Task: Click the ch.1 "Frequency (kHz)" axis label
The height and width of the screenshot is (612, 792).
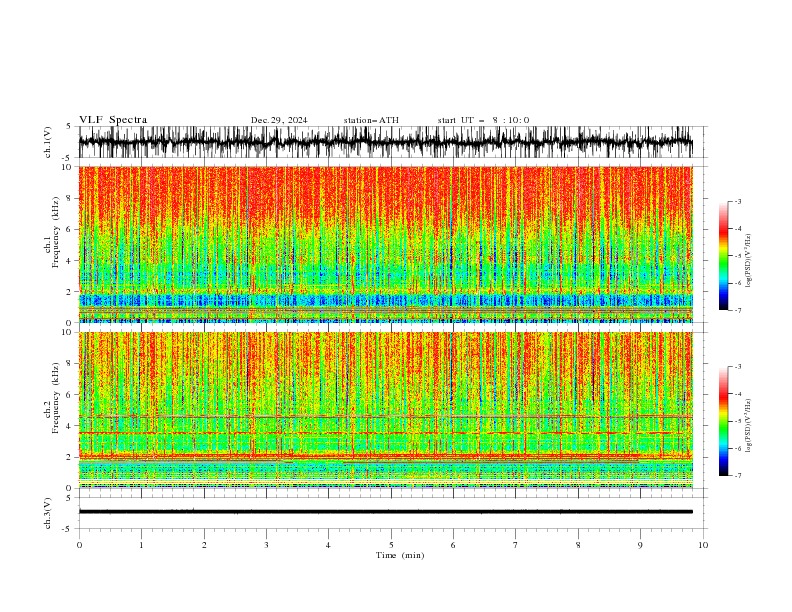Action: 56,232
